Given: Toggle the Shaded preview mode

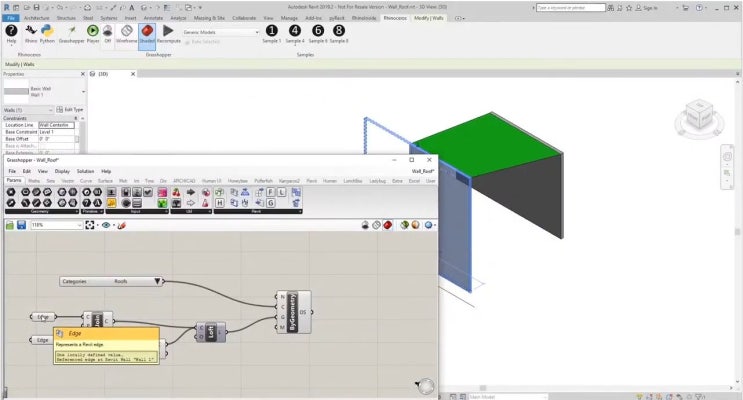Looking at the screenshot, I should pyautogui.click(x=147, y=34).
